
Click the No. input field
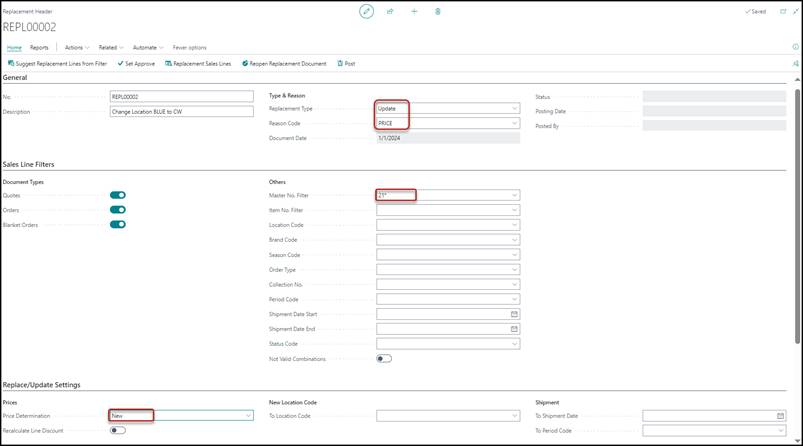pos(182,96)
